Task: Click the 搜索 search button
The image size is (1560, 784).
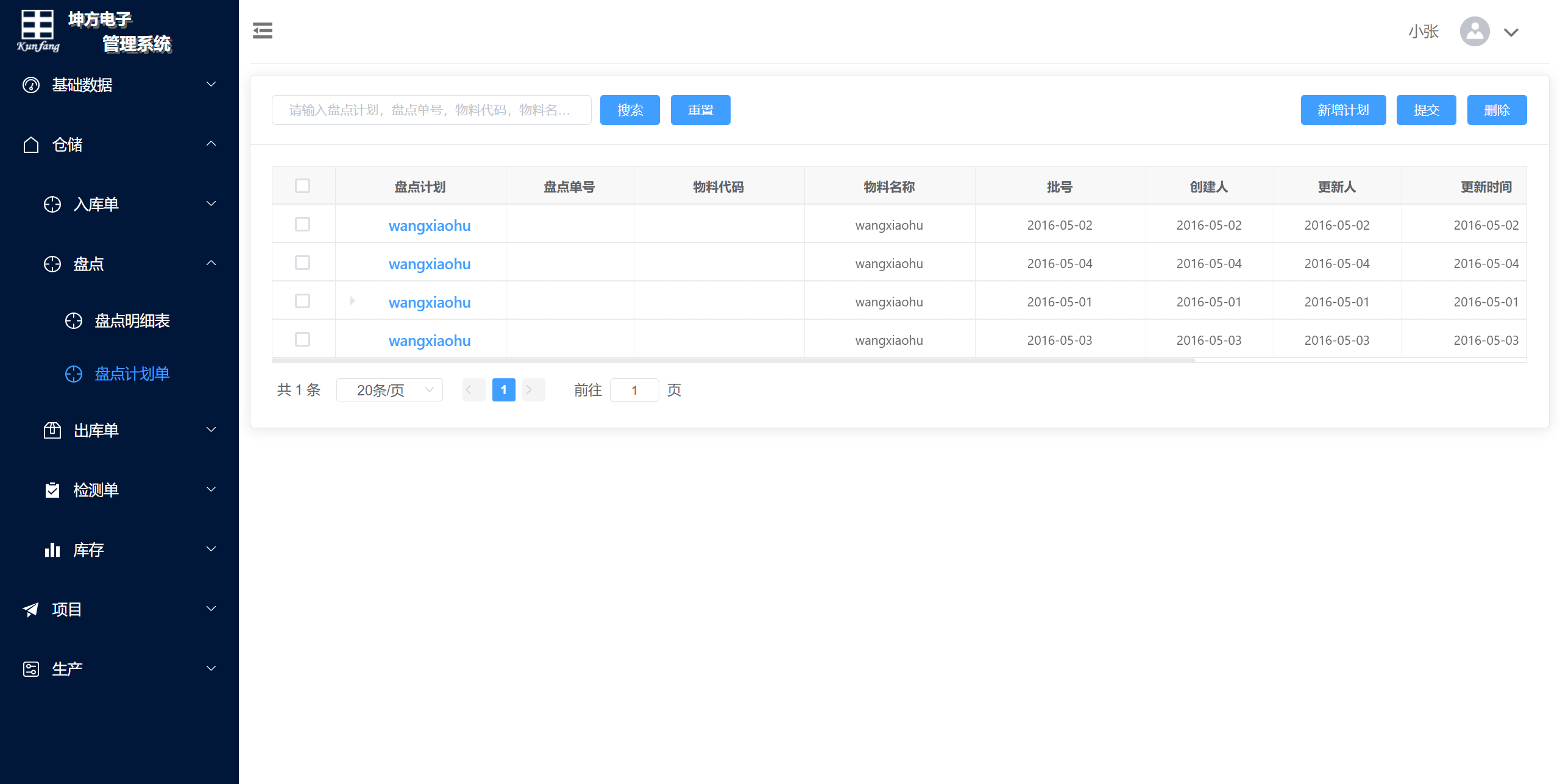Action: click(x=630, y=110)
